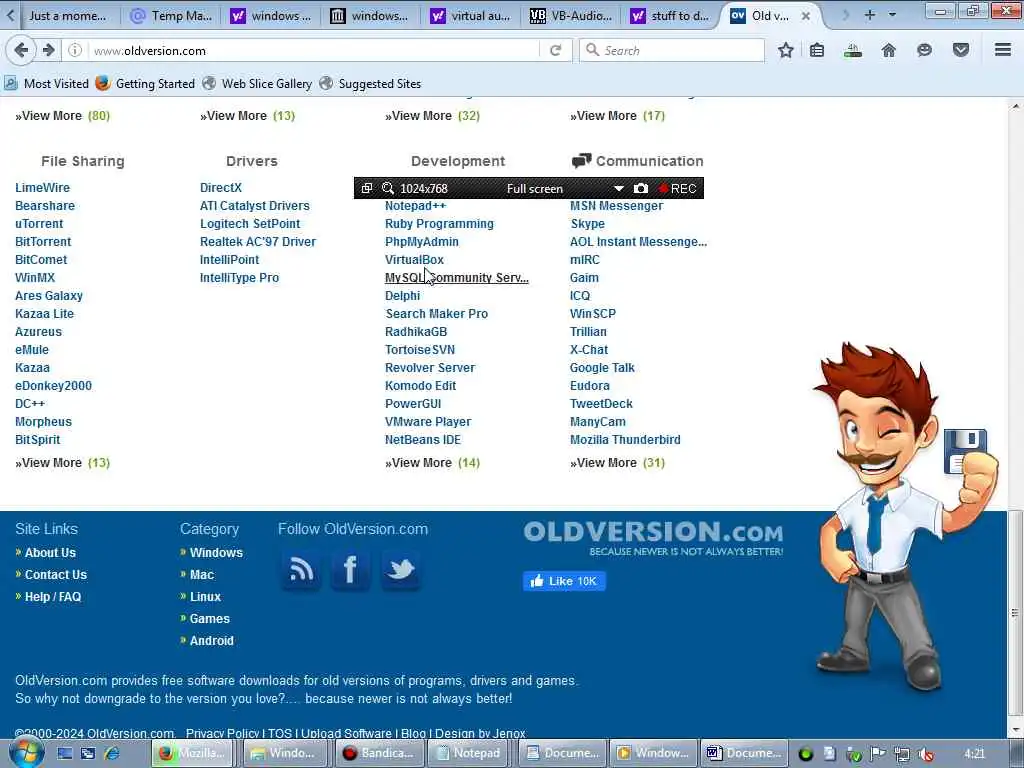Click the browser Search box

coord(672,50)
